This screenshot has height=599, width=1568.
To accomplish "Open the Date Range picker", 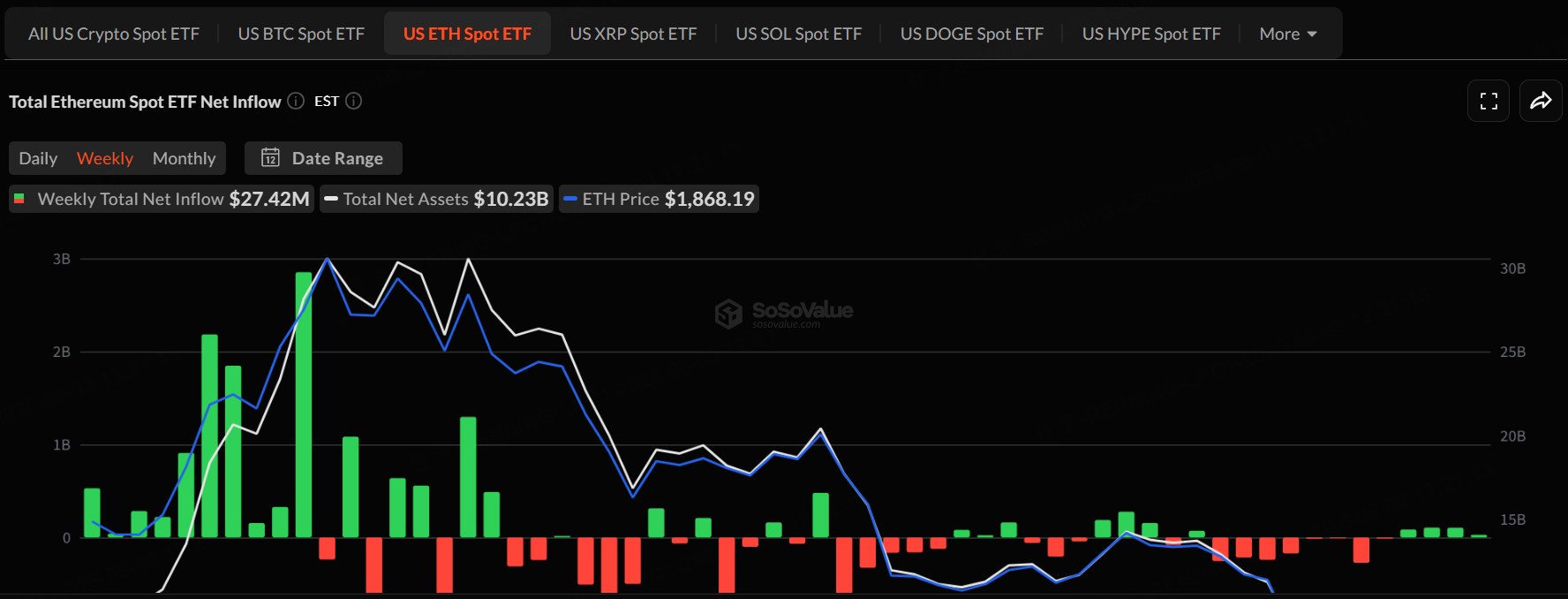I will (323, 158).
